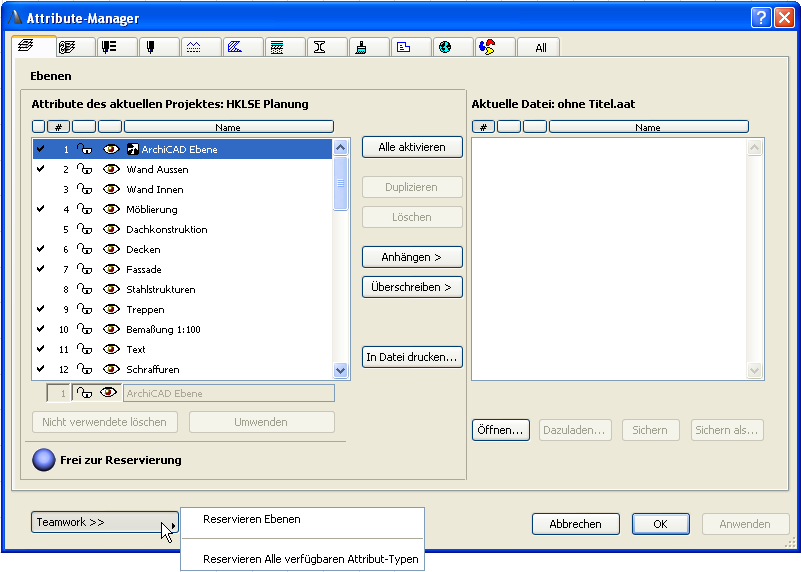Screen dimensions: 801x572
Task: Toggle lock icon for Möblierung layer
Action: coord(84,209)
